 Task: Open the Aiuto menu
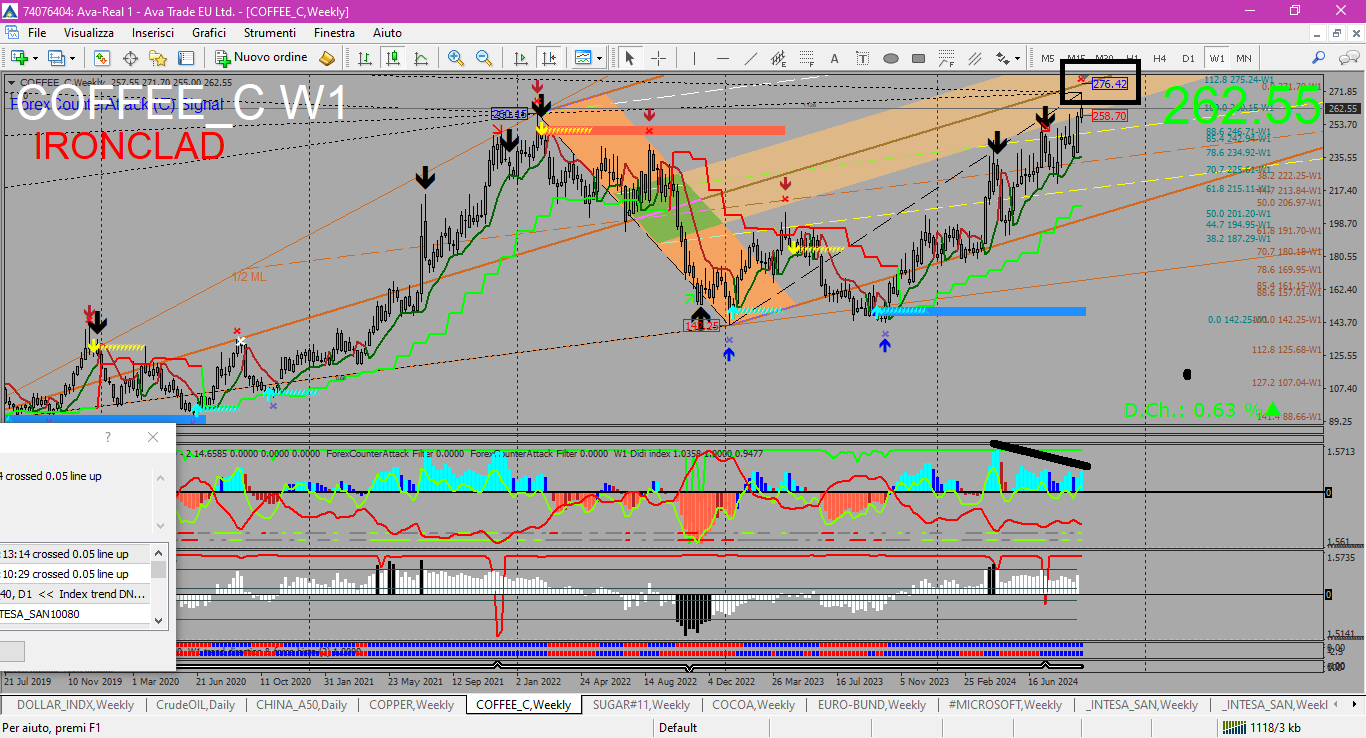point(387,33)
